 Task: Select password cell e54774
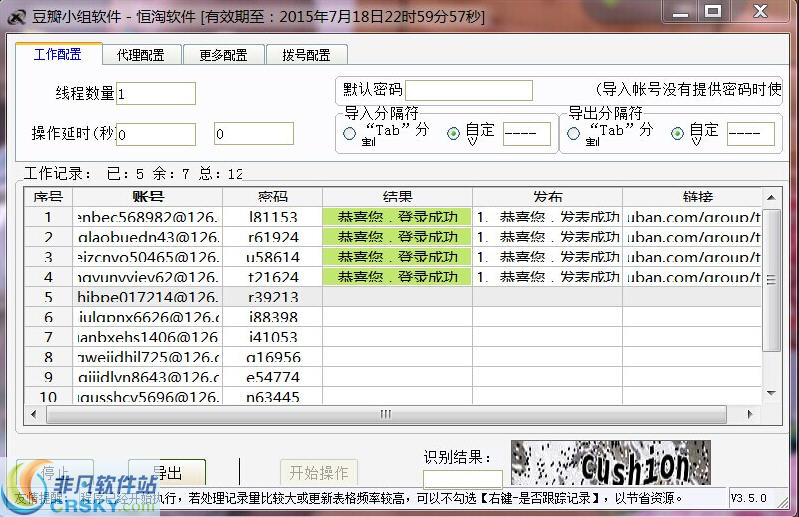(273, 377)
